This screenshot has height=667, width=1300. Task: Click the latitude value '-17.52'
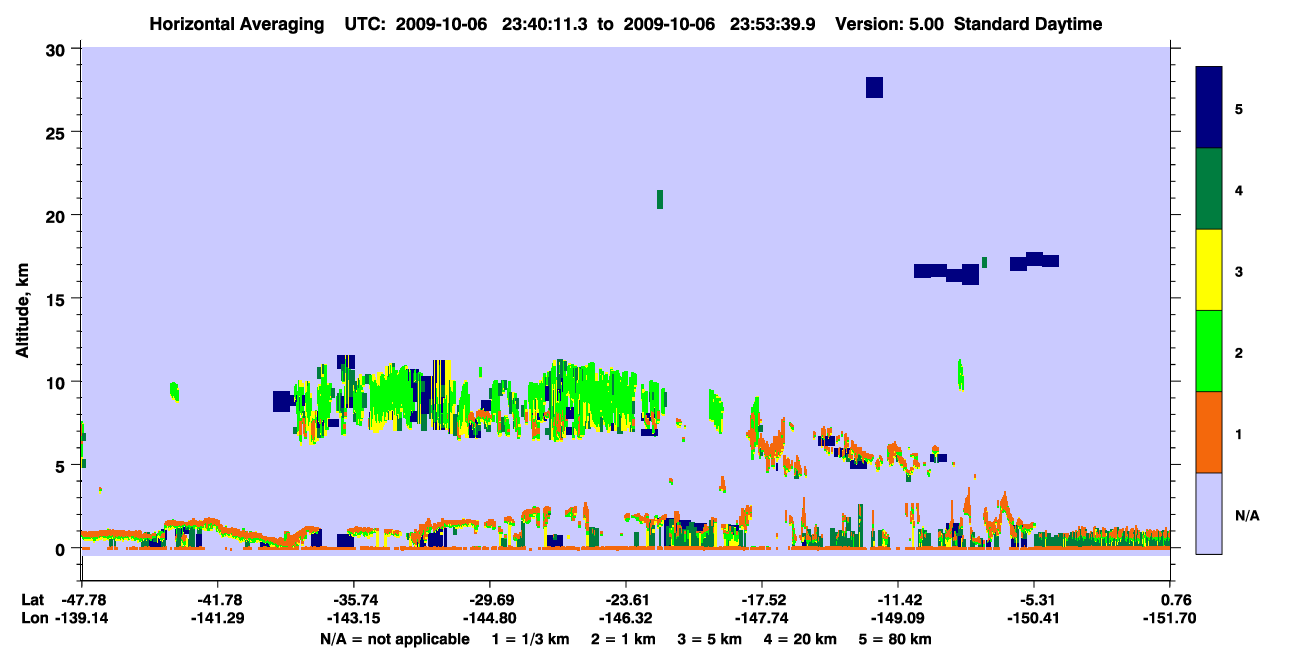point(762,600)
